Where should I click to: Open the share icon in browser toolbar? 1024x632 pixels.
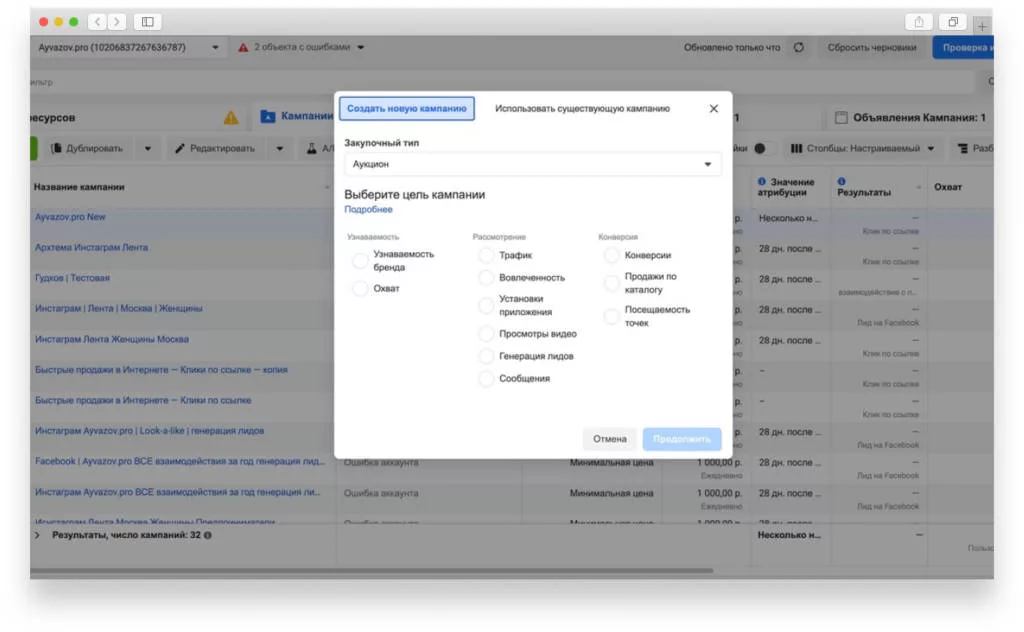(919, 22)
